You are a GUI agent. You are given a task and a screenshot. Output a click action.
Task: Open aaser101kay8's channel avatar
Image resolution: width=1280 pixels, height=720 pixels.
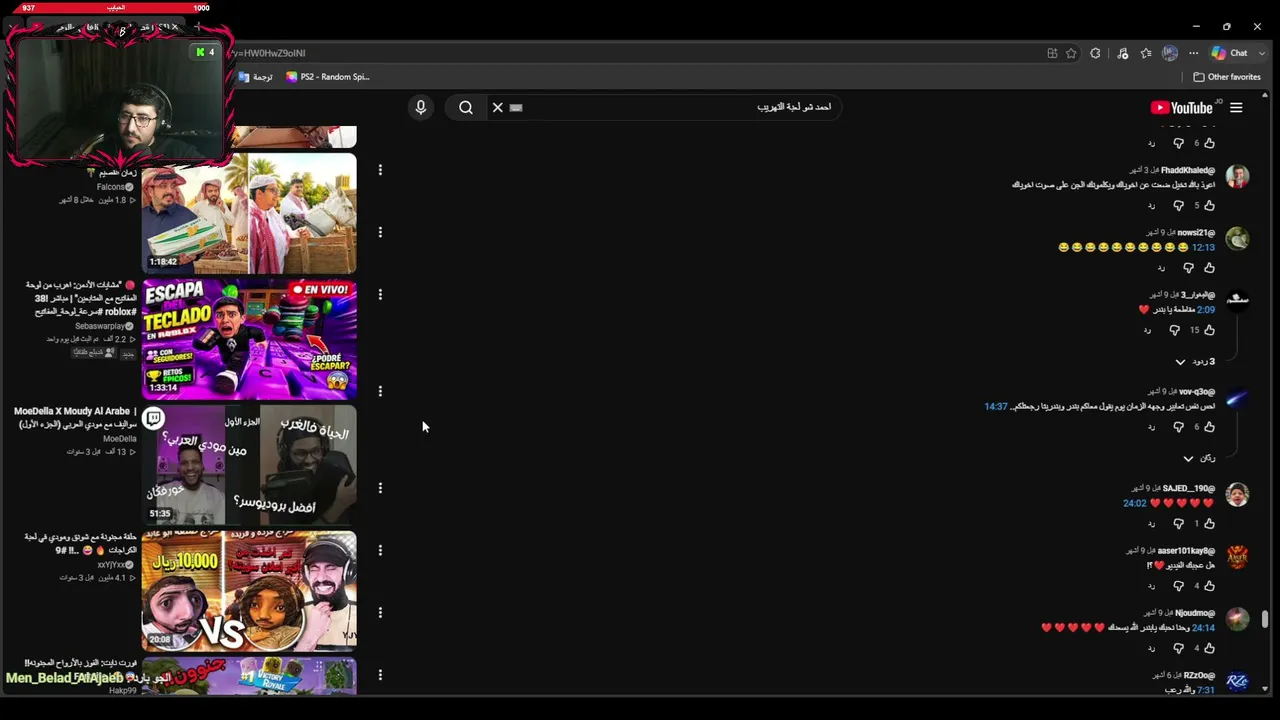pyautogui.click(x=1238, y=557)
